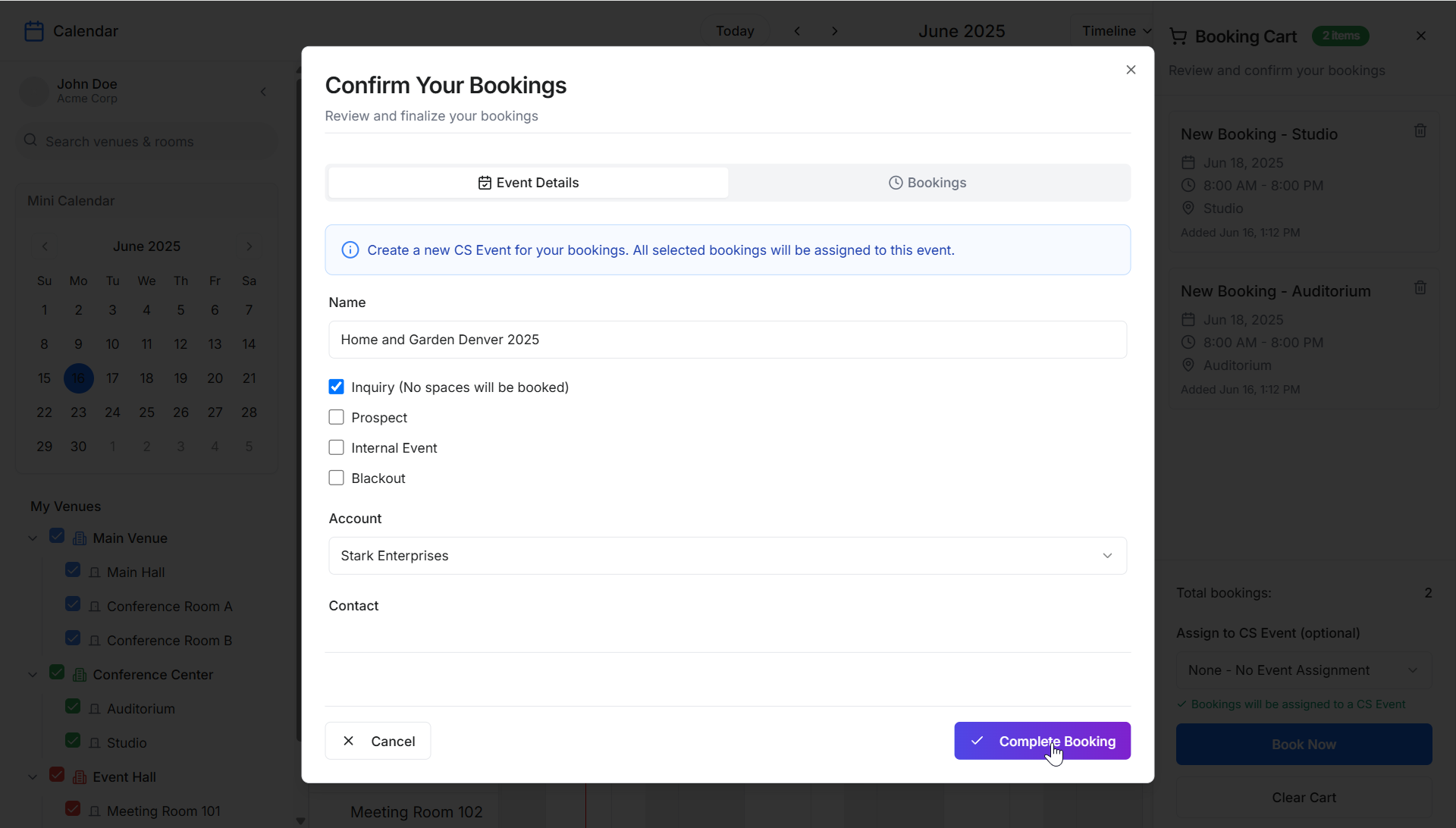Click John Doe's avatar
Image resolution: width=1456 pixels, height=828 pixels.
pos(33,91)
